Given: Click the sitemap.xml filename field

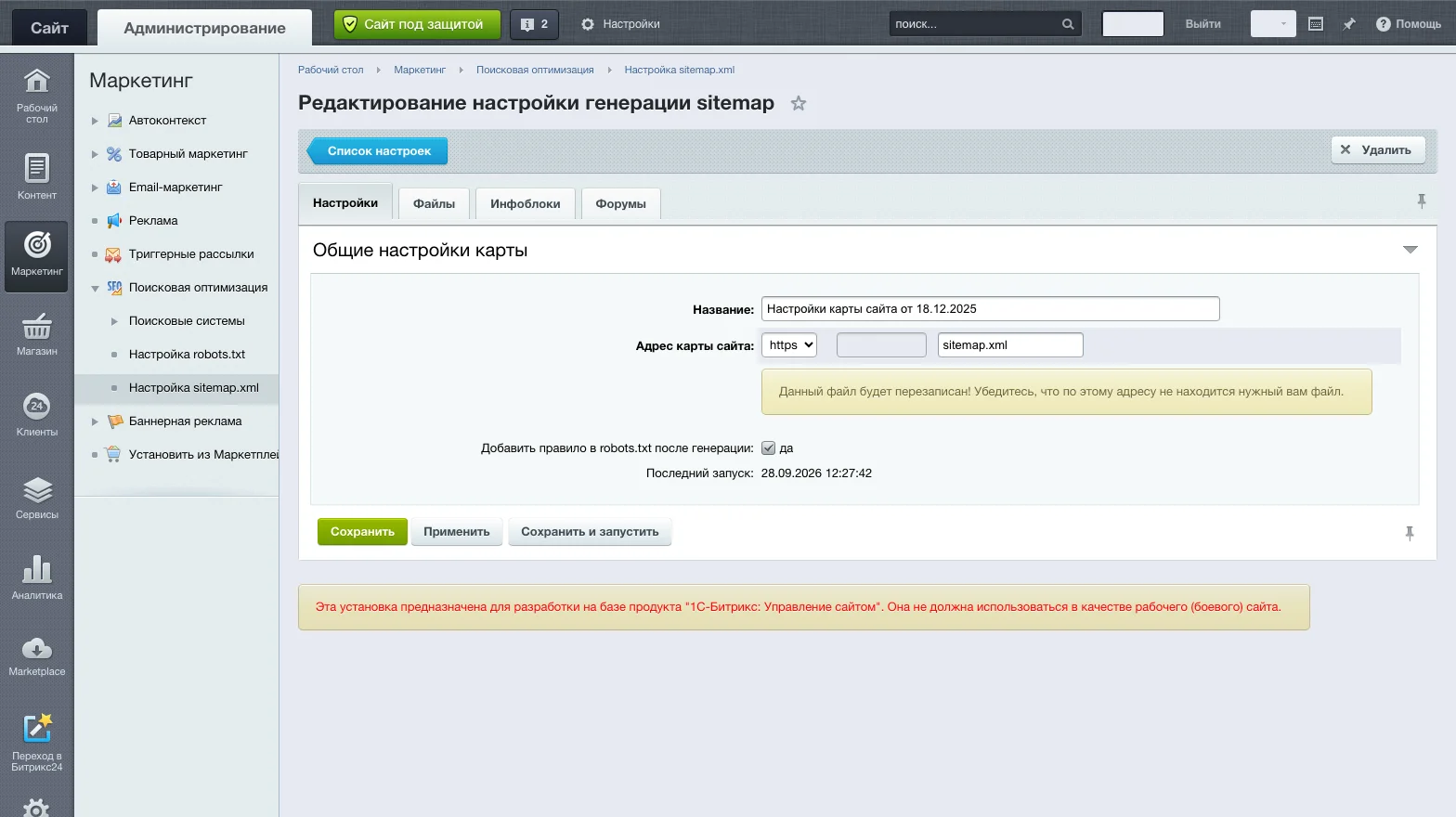Looking at the screenshot, I should click(x=1010, y=345).
